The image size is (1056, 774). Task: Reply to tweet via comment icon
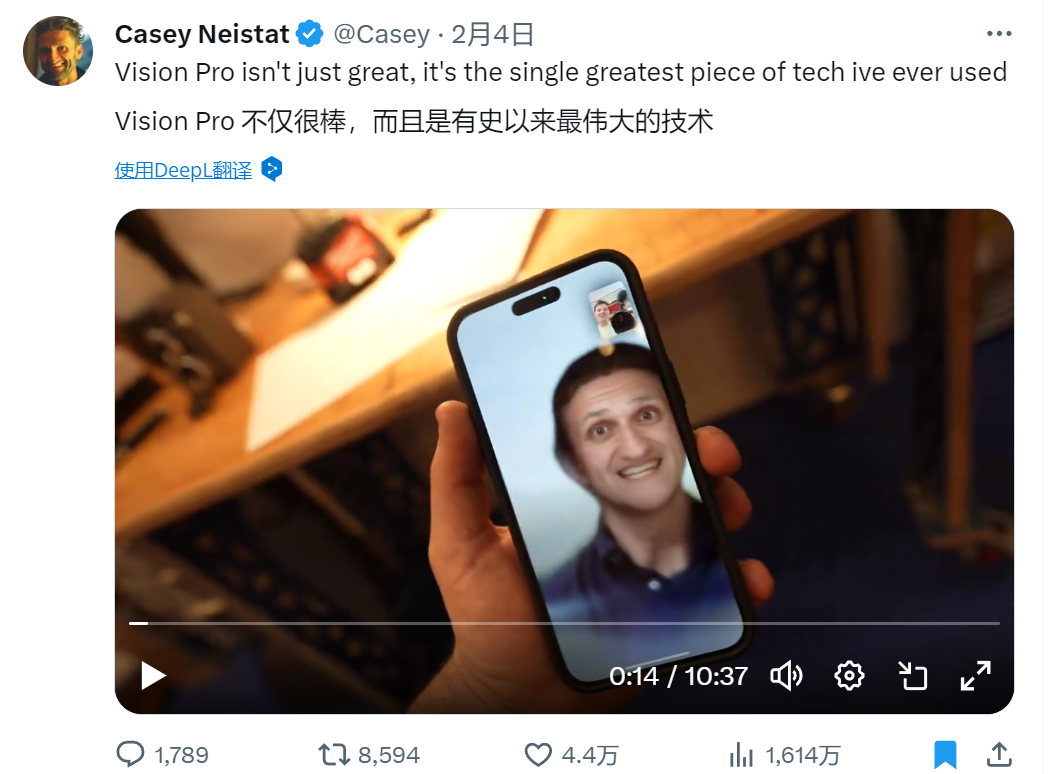tap(131, 754)
